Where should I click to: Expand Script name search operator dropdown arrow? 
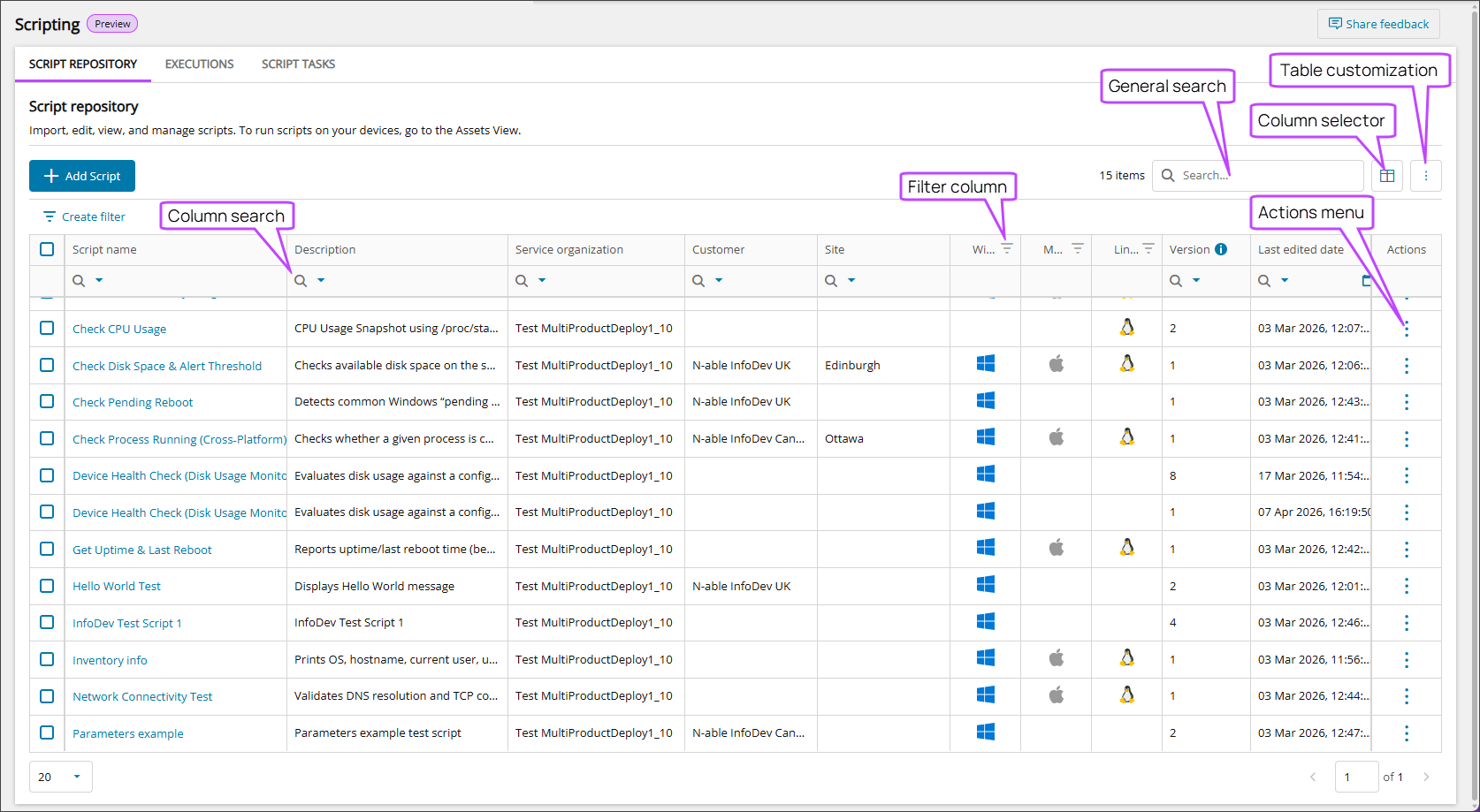[99, 281]
